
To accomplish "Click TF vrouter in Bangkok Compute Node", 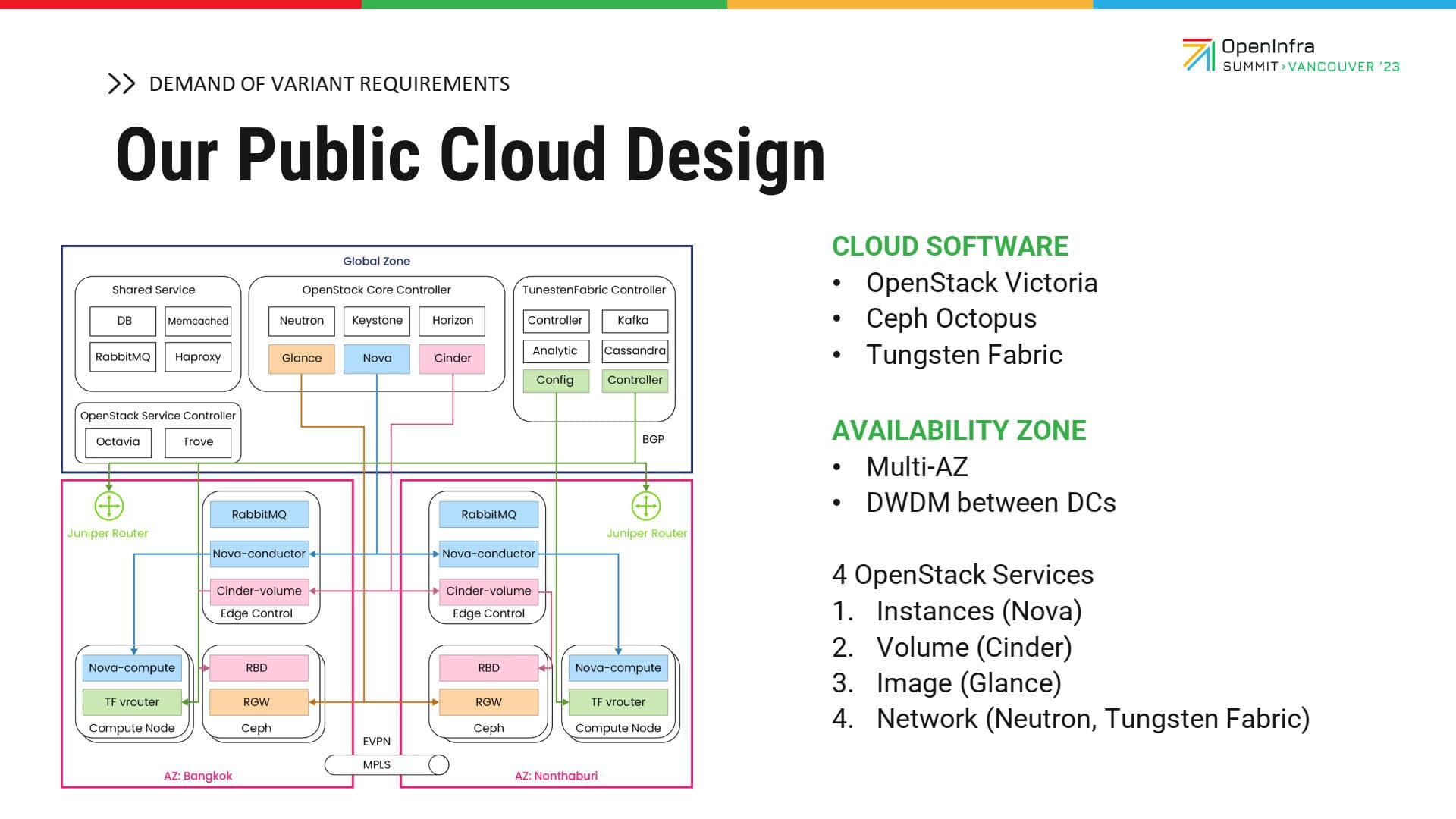I will [132, 702].
